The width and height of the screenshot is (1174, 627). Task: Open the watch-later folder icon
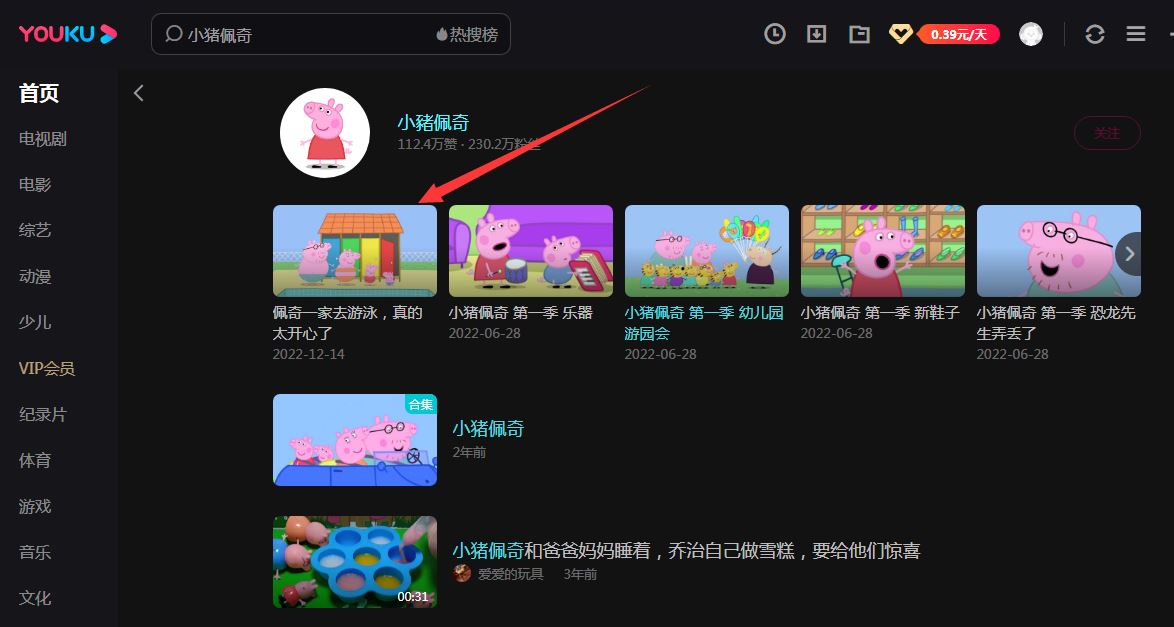(x=858, y=33)
